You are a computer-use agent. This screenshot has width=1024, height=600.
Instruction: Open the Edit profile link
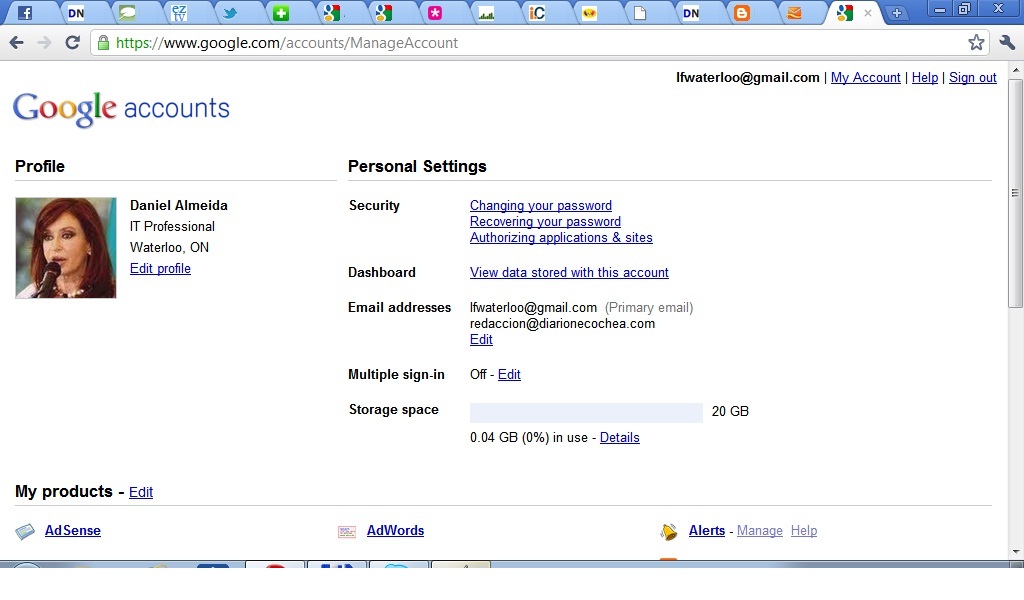[160, 268]
